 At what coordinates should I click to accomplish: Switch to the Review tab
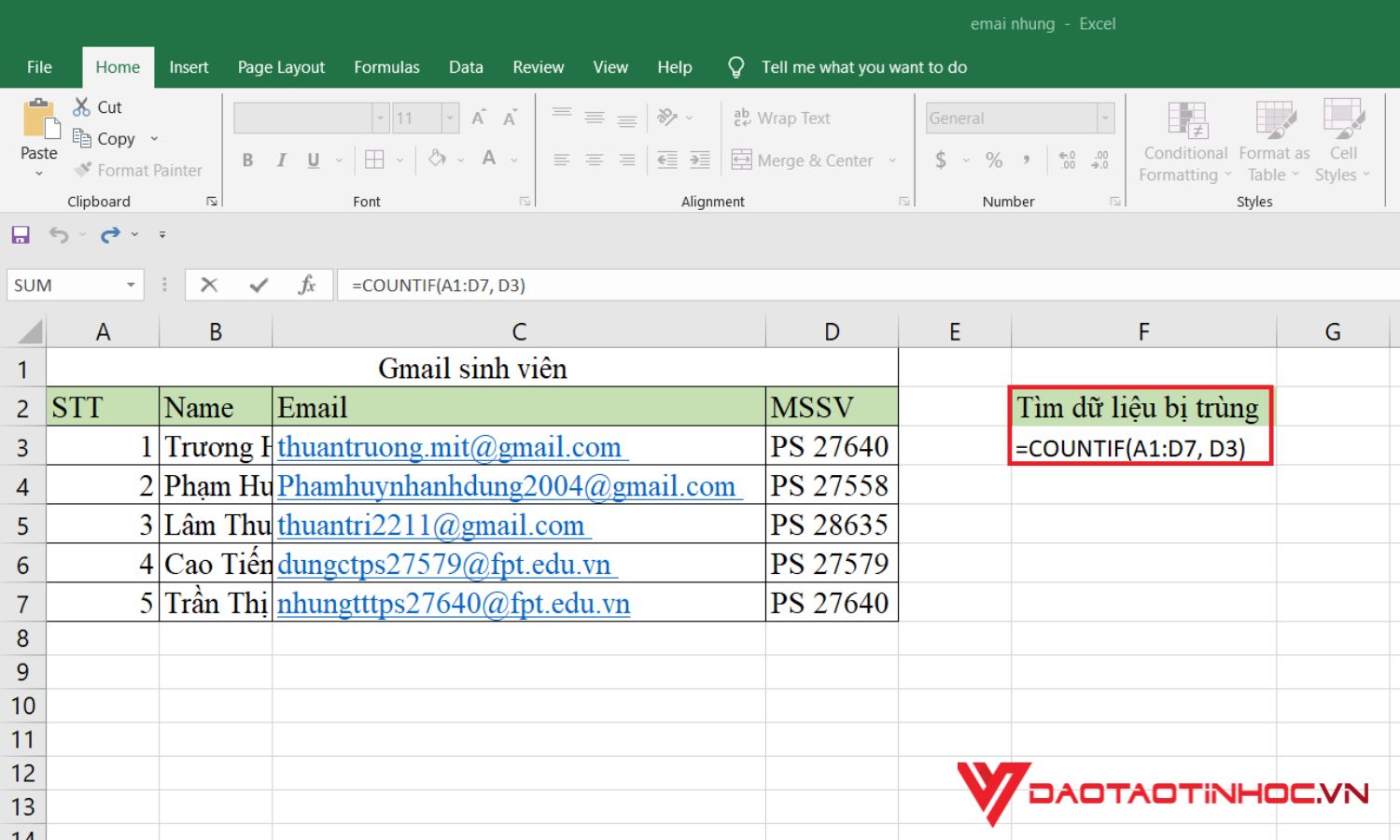pos(539,67)
